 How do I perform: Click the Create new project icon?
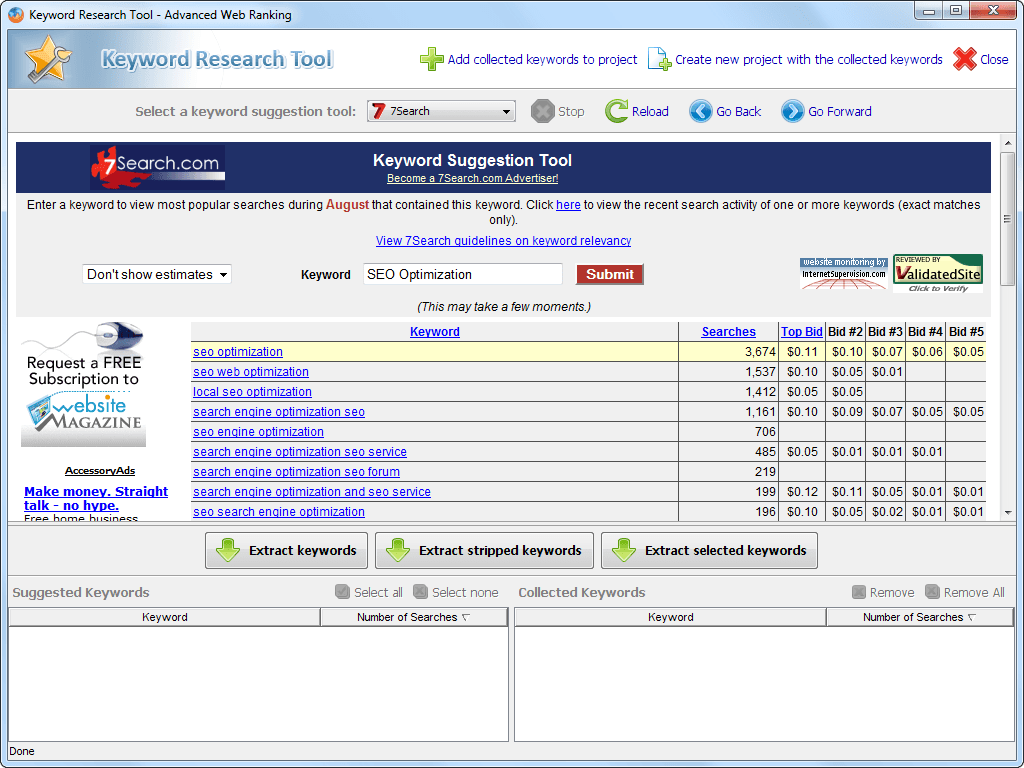658,60
